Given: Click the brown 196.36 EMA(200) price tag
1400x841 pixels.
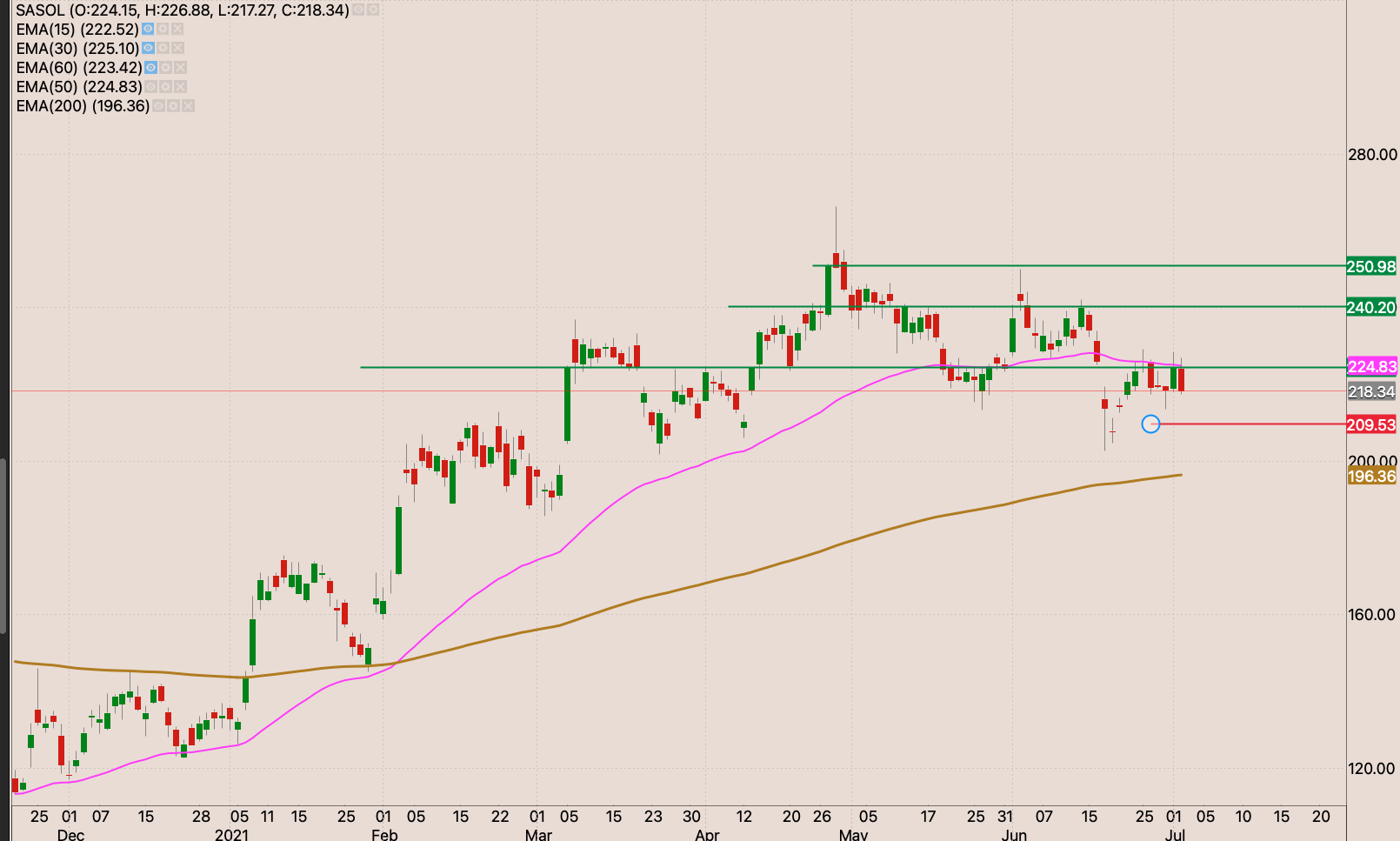Looking at the screenshot, I should [x=1371, y=476].
